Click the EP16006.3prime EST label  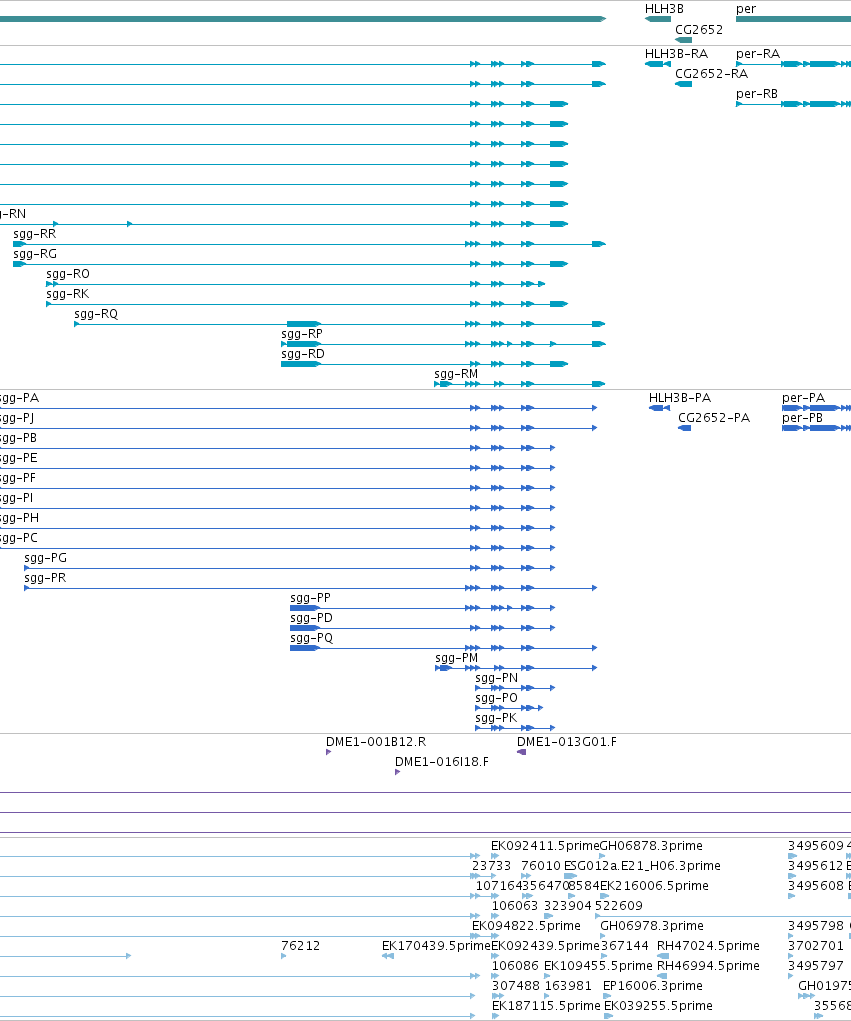[x=653, y=986]
